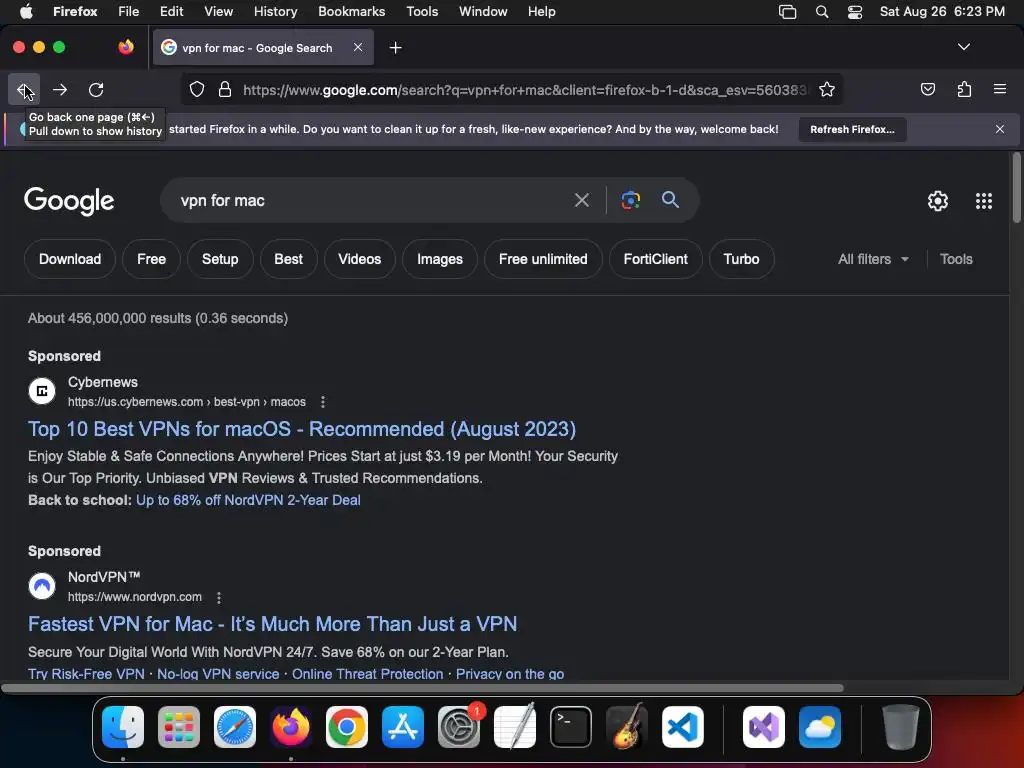The image size is (1024, 768).
Task: Open Firefox View pinned icon in tab bar
Action: click(126, 47)
